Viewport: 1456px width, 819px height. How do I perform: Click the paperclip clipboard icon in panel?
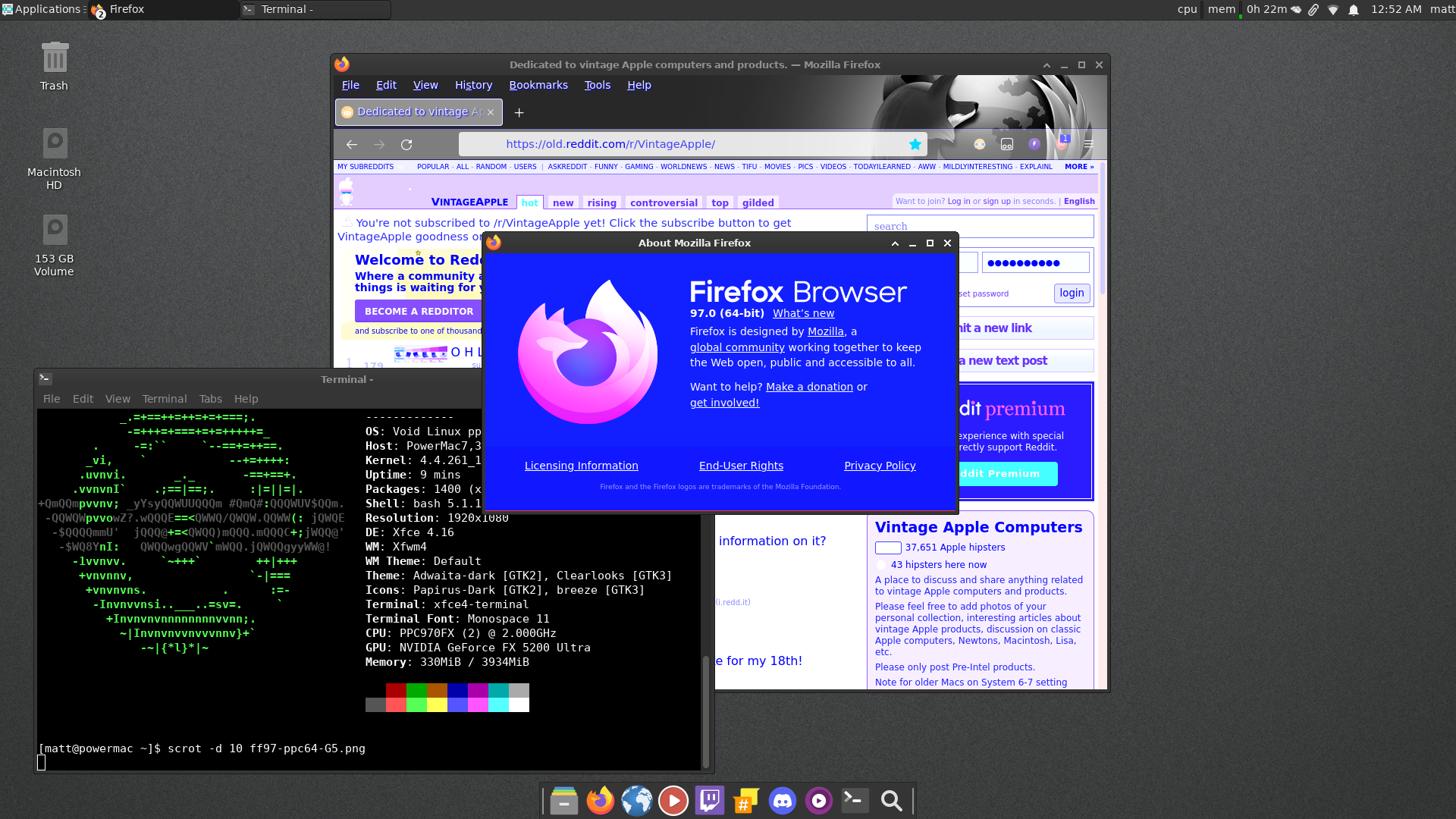(x=1313, y=10)
